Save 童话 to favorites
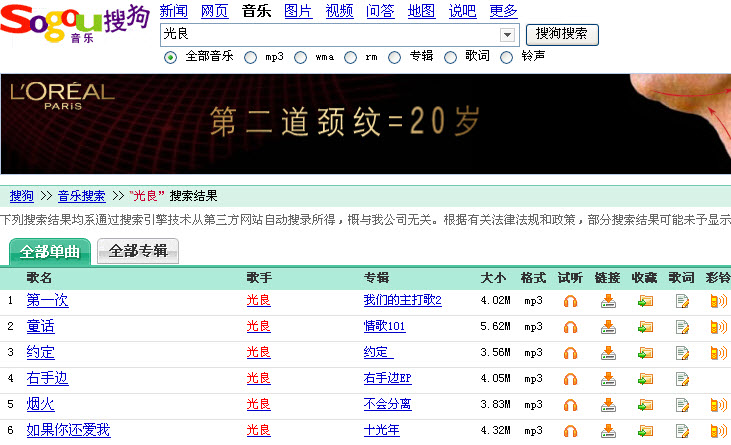 645,328
